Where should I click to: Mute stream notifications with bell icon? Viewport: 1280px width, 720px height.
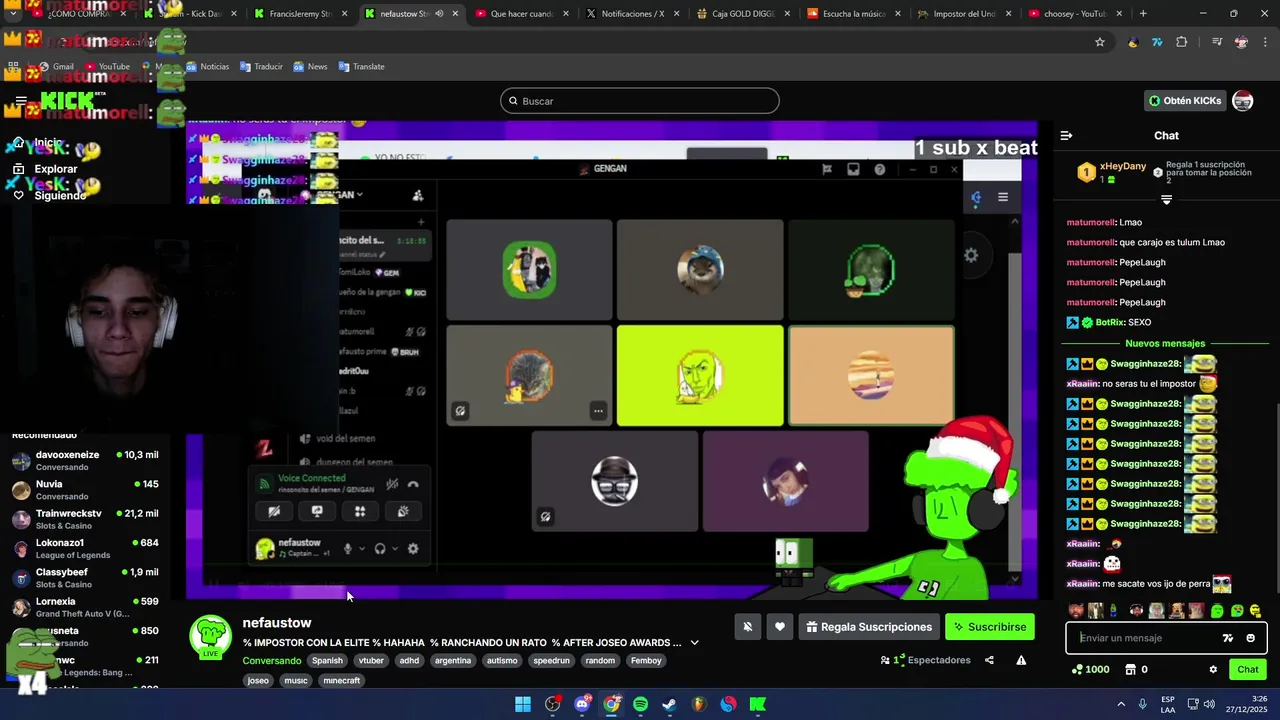(747, 627)
